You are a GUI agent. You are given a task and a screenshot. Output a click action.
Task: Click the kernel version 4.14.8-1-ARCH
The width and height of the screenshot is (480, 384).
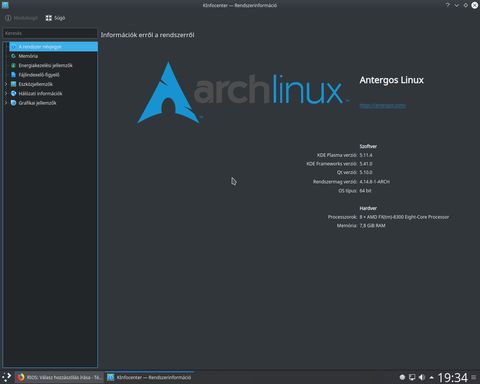374,182
